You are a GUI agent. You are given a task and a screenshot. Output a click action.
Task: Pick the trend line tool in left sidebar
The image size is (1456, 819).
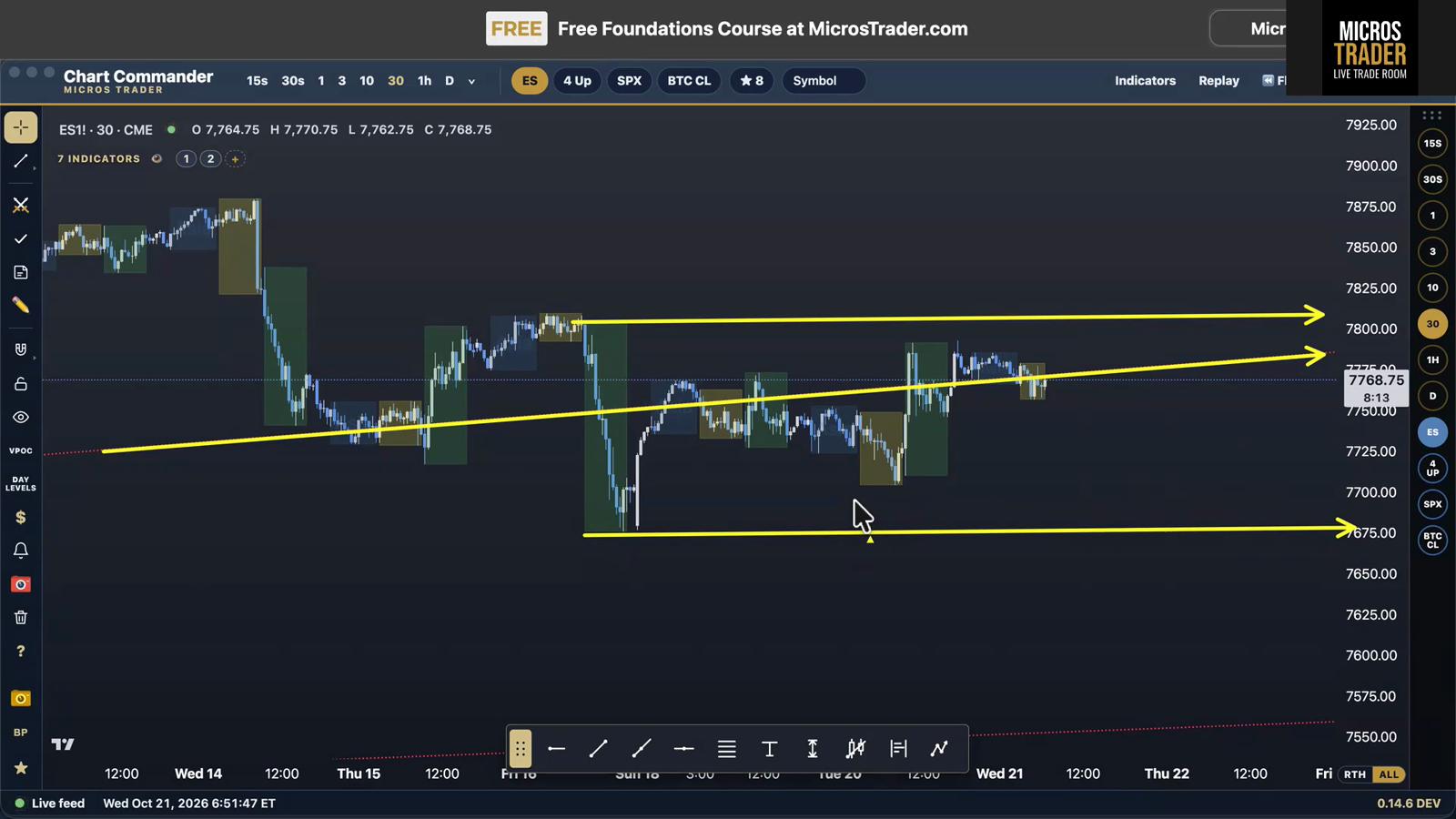(21, 161)
